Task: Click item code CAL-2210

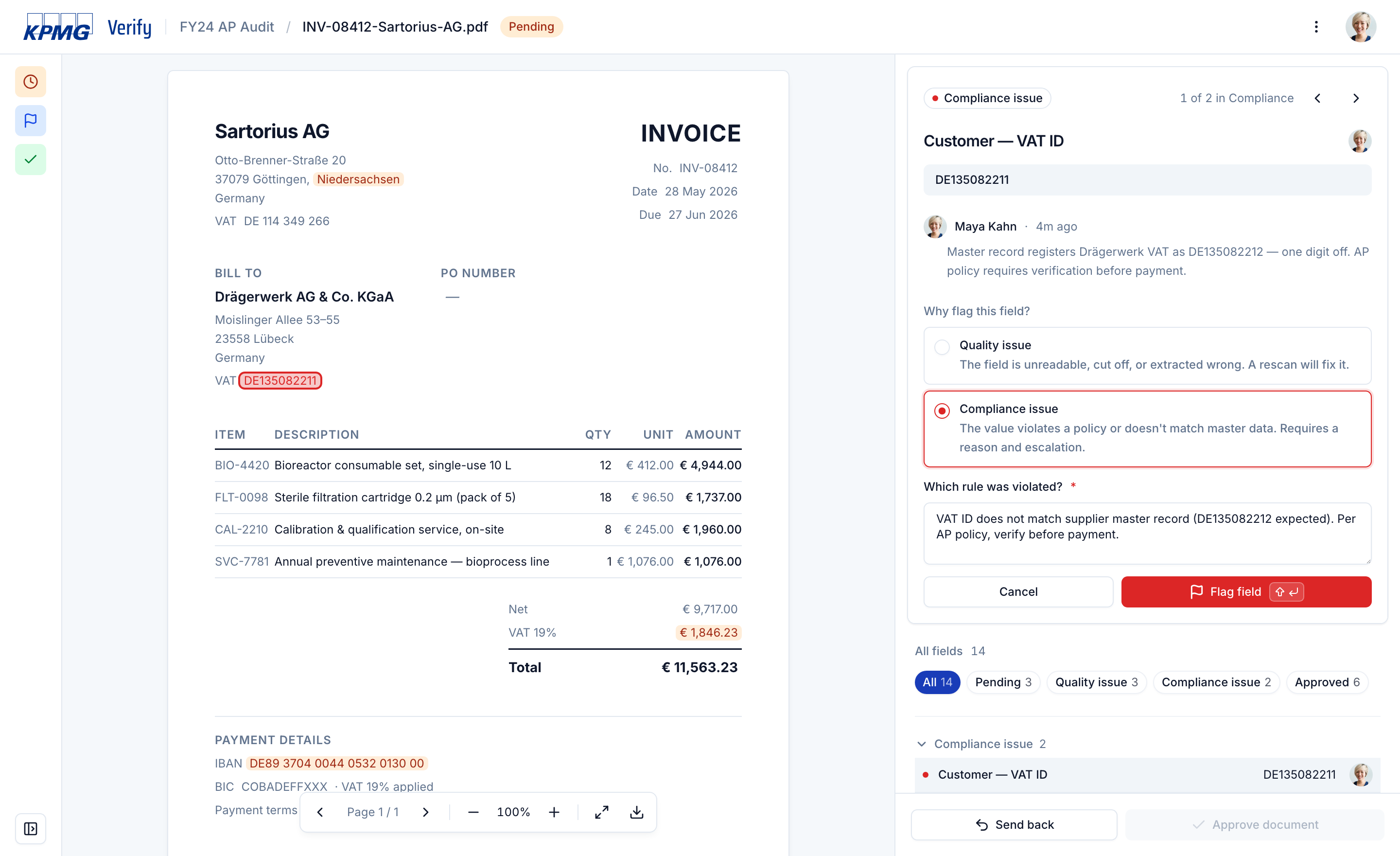Action: pos(241,529)
